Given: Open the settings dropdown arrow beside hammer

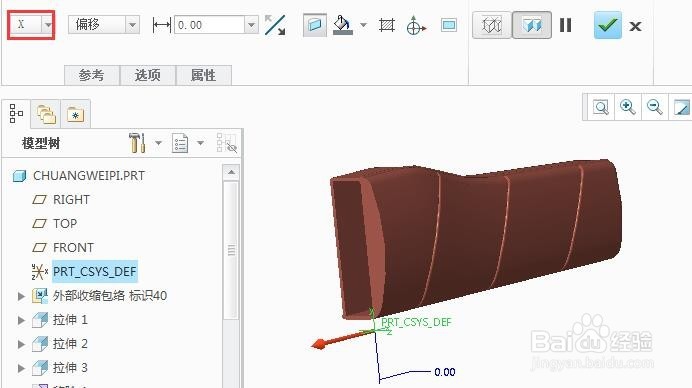Looking at the screenshot, I should [158, 143].
